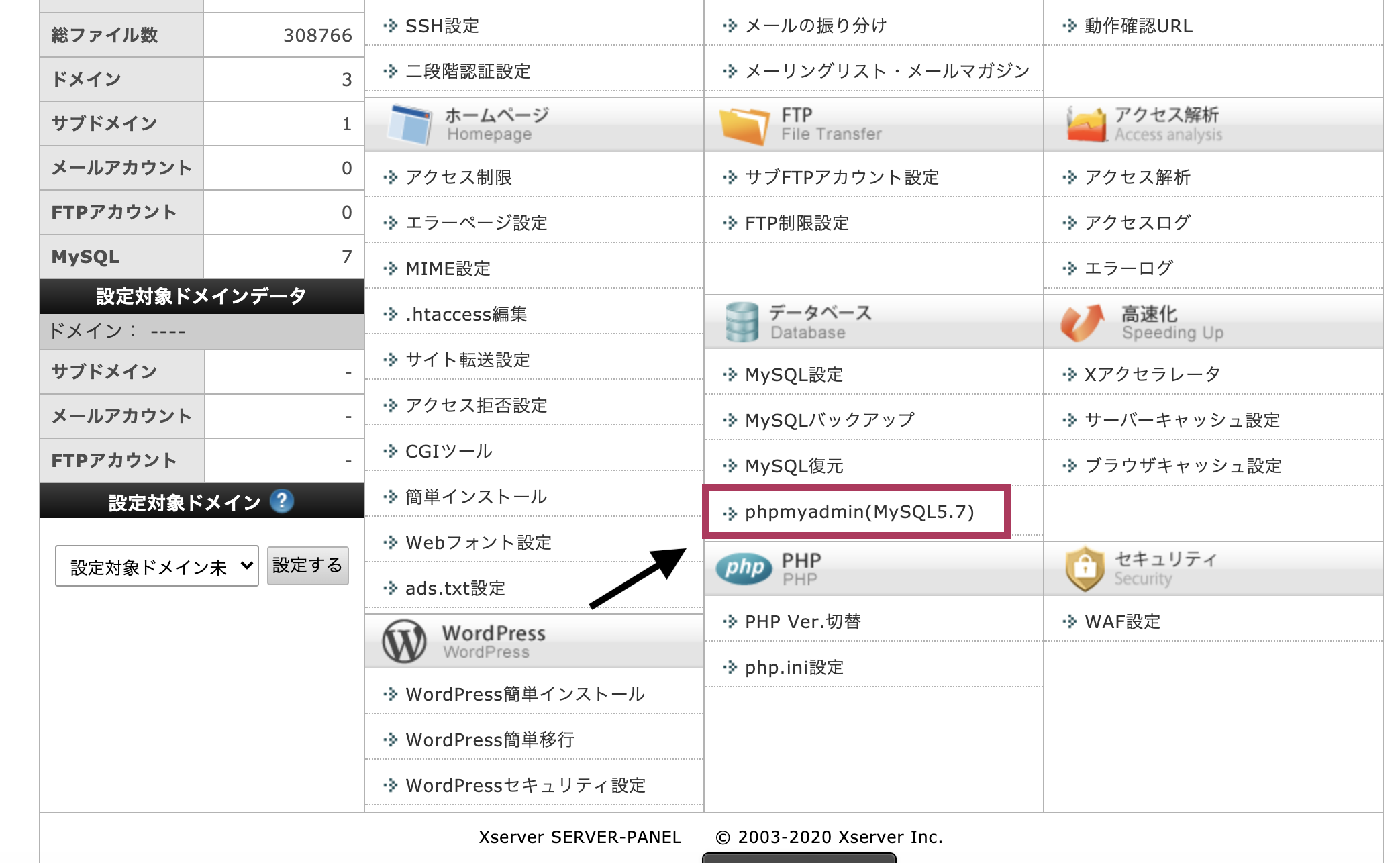This screenshot has width=1400, height=863.
Task: Open メールの振り分け
Action: click(x=816, y=26)
